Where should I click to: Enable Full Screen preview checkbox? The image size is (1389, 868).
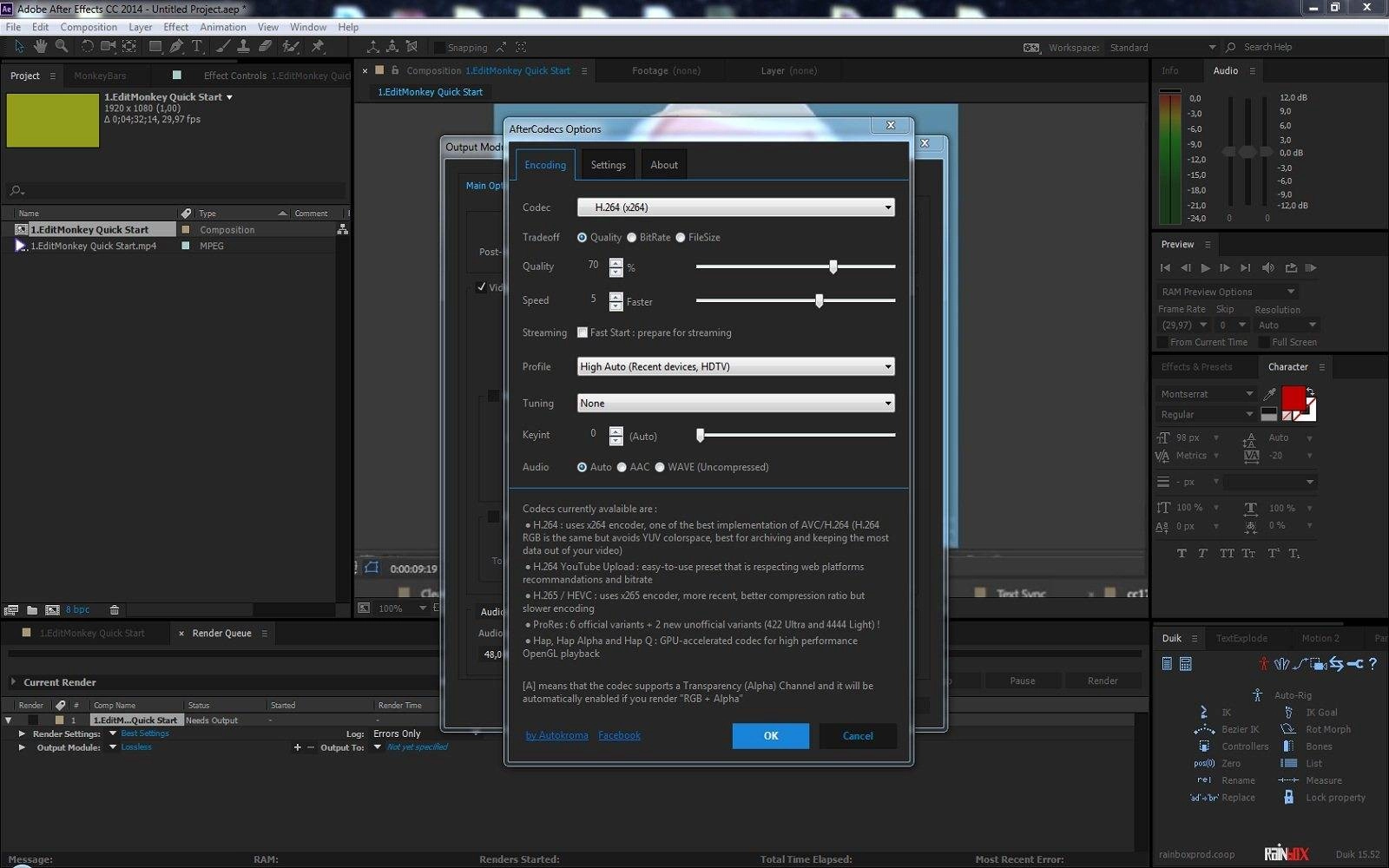[1264, 342]
